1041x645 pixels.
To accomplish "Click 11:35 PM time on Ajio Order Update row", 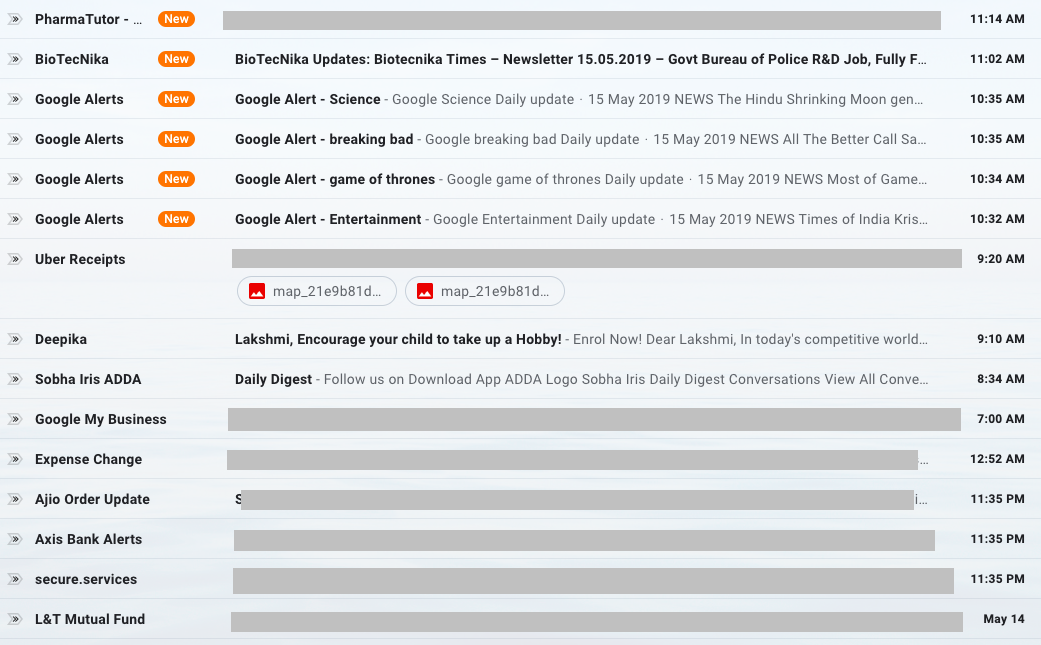I will pos(997,499).
